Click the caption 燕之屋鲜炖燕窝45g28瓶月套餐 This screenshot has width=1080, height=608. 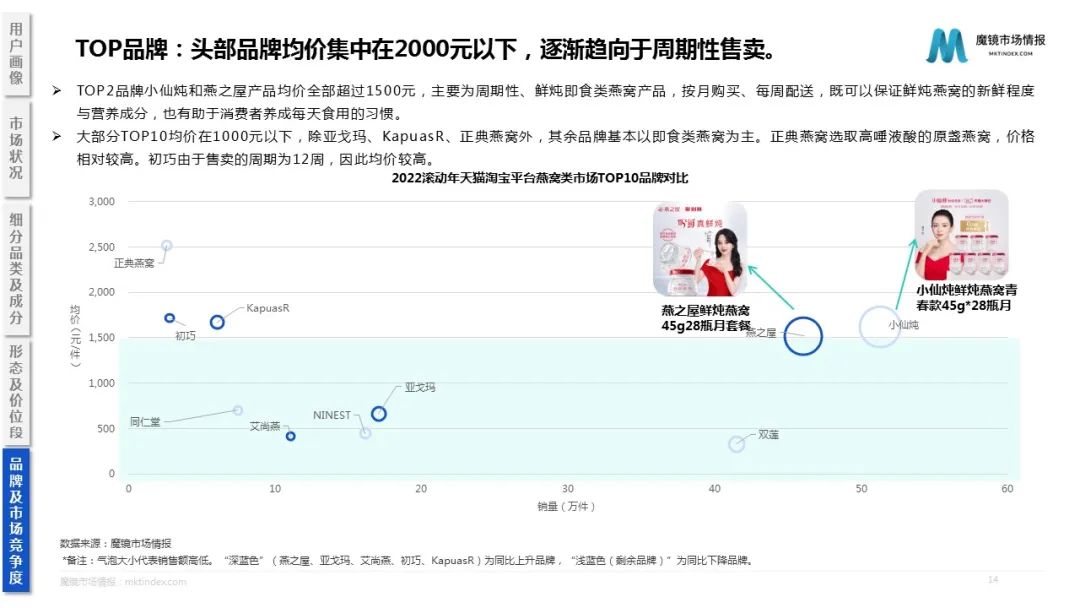pyautogui.click(x=705, y=318)
